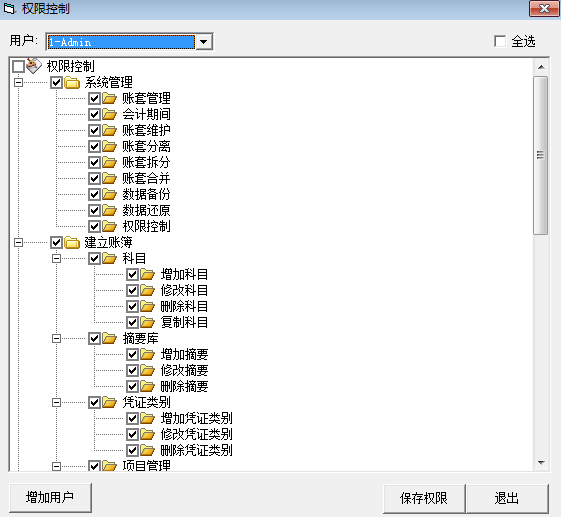The height and width of the screenshot is (517, 561).
Task: Uncheck the 修改摘要 permission checkbox
Action: point(132,370)
